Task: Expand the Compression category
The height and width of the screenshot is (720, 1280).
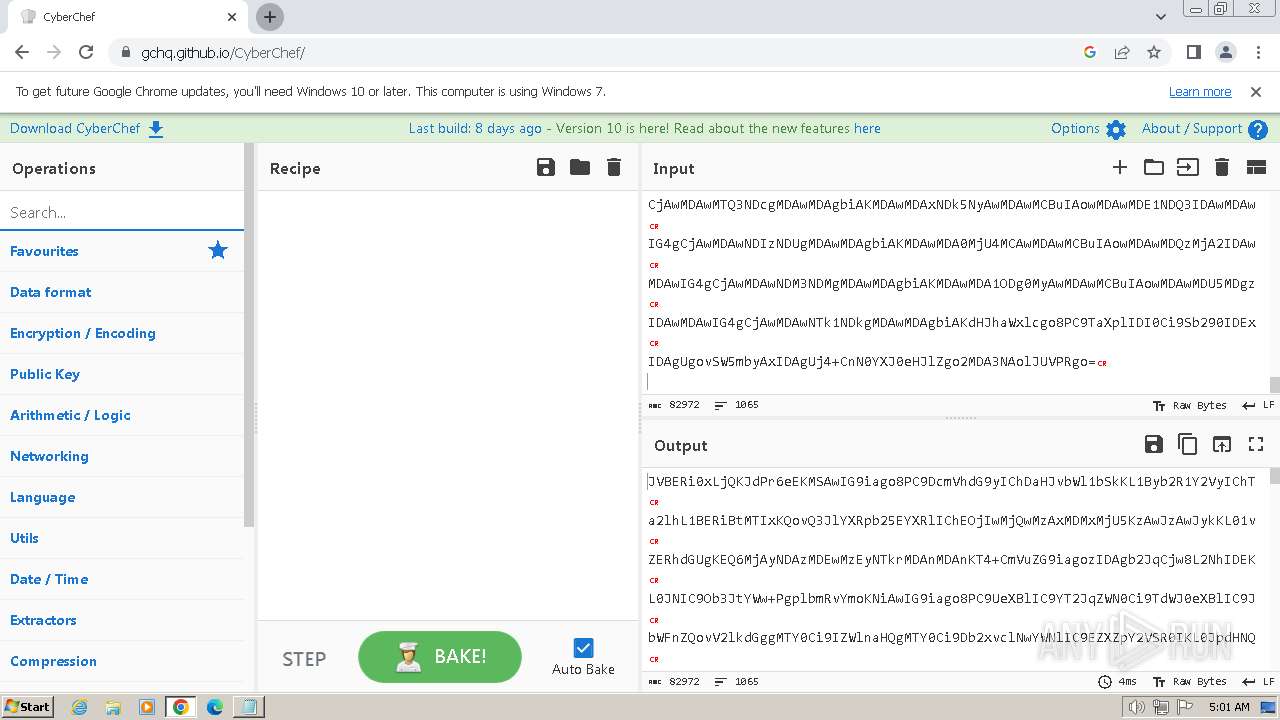Action: 122,661
